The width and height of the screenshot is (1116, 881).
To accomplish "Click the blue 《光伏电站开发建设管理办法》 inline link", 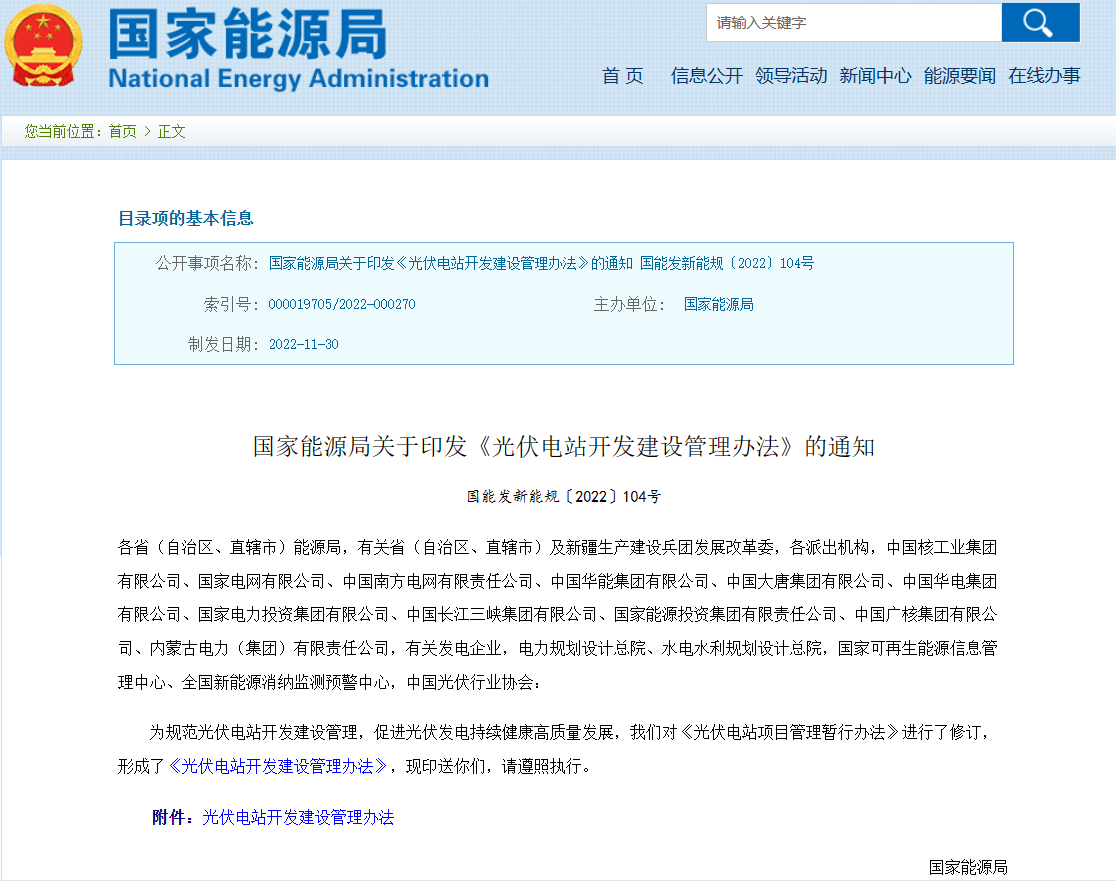I will (278, 766).
